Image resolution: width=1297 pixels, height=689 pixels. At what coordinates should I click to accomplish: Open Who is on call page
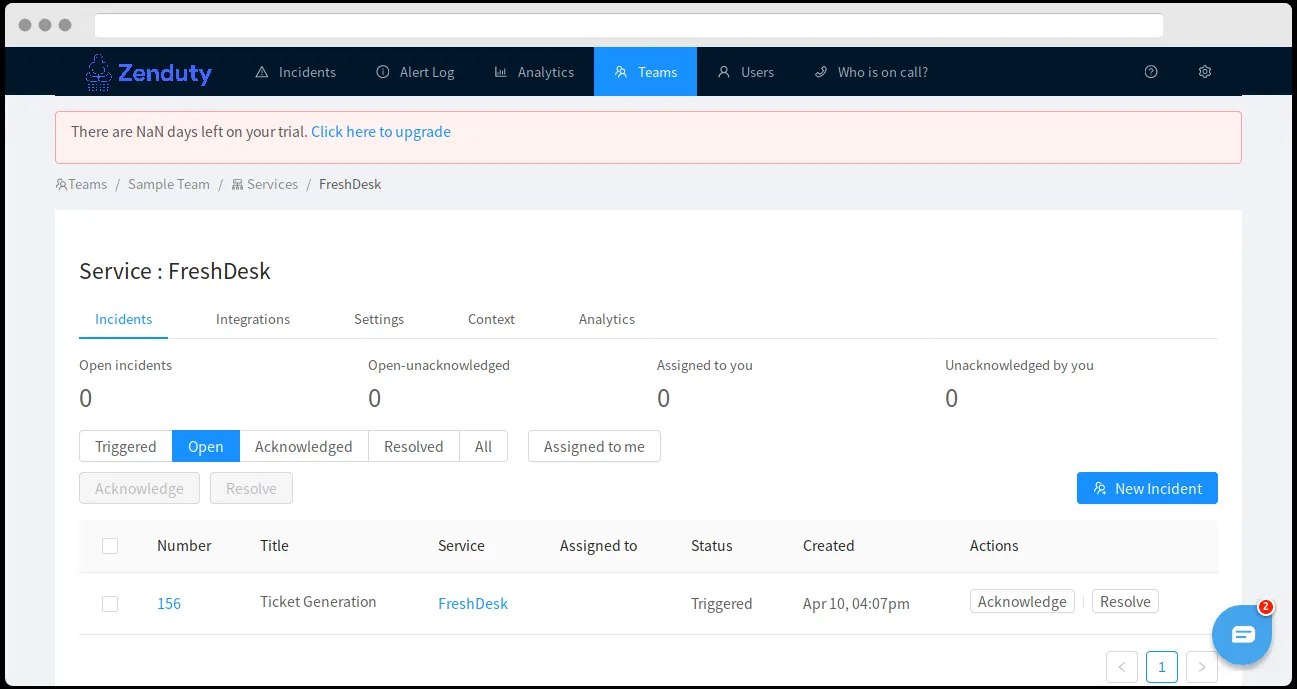tap(871, 72)
